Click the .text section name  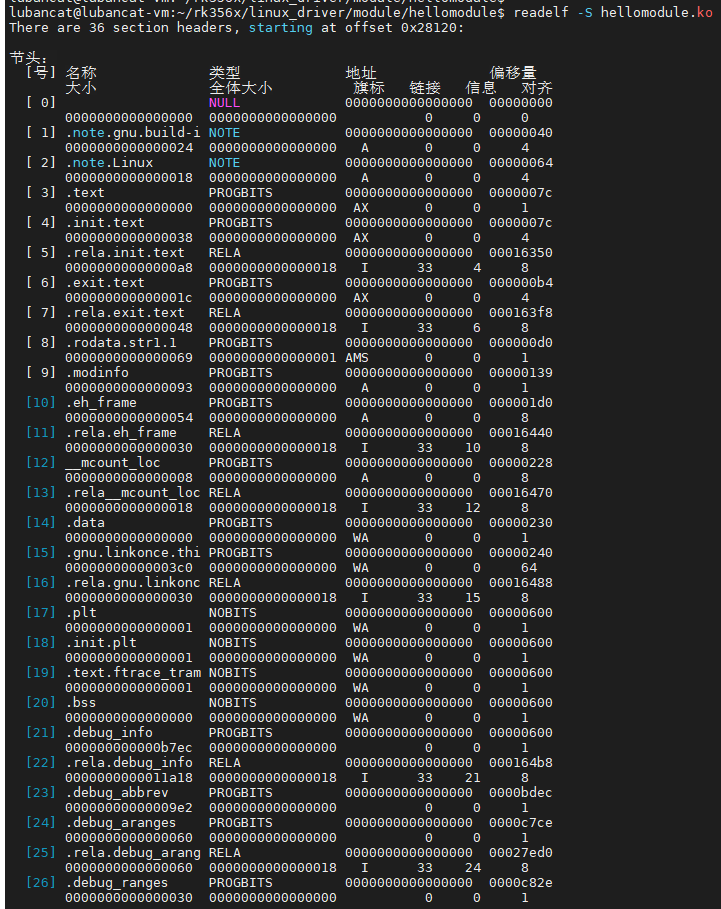pos(85,192)
